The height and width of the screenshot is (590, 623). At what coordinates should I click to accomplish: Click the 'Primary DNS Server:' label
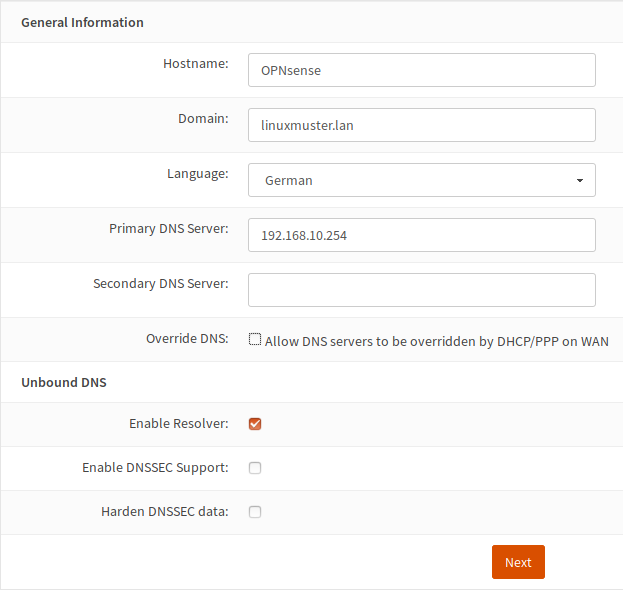click(x=169, y=228)
